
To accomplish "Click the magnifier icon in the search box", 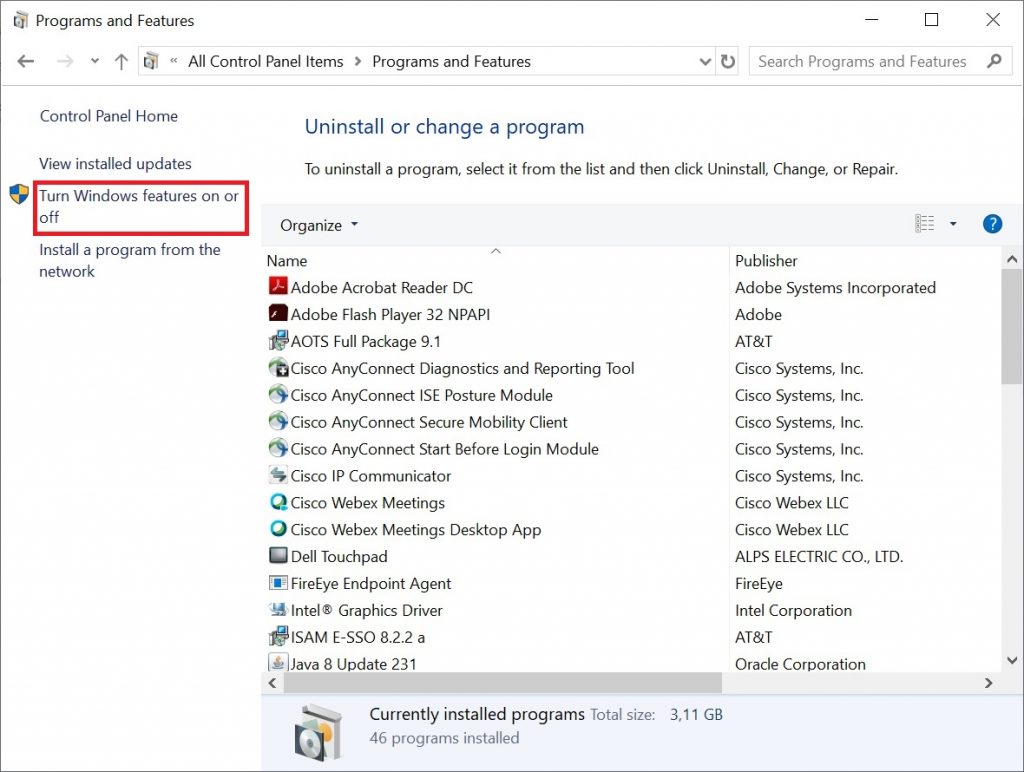I will (x=994, y=61).
